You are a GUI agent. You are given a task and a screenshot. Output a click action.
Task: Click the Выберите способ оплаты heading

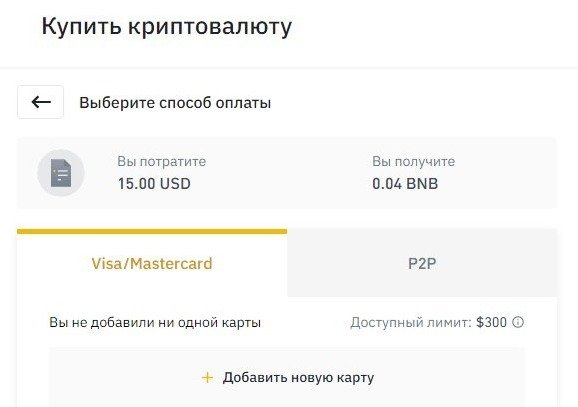(x=175, y=103)
